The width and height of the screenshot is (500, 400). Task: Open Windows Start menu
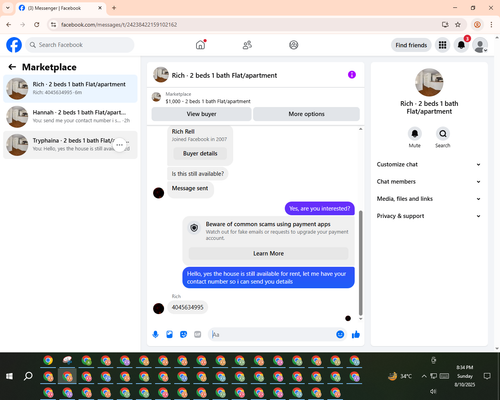(9, 376)
